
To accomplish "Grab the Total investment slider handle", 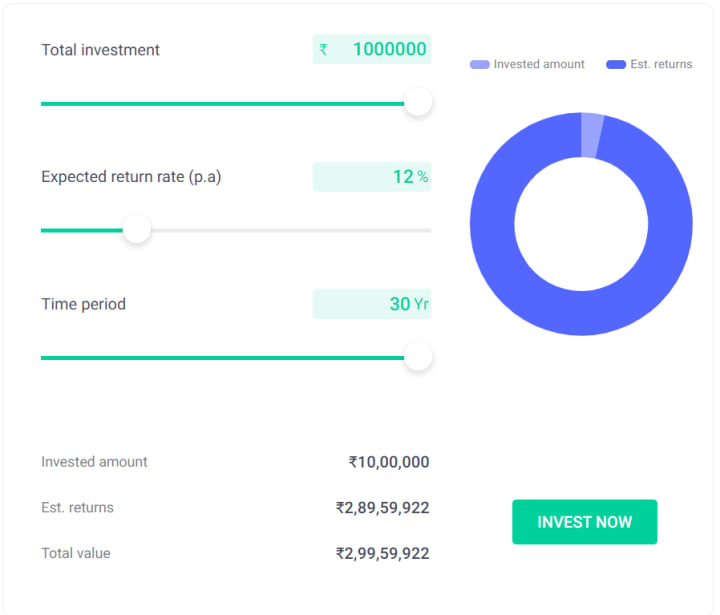I will click(418, 102).
